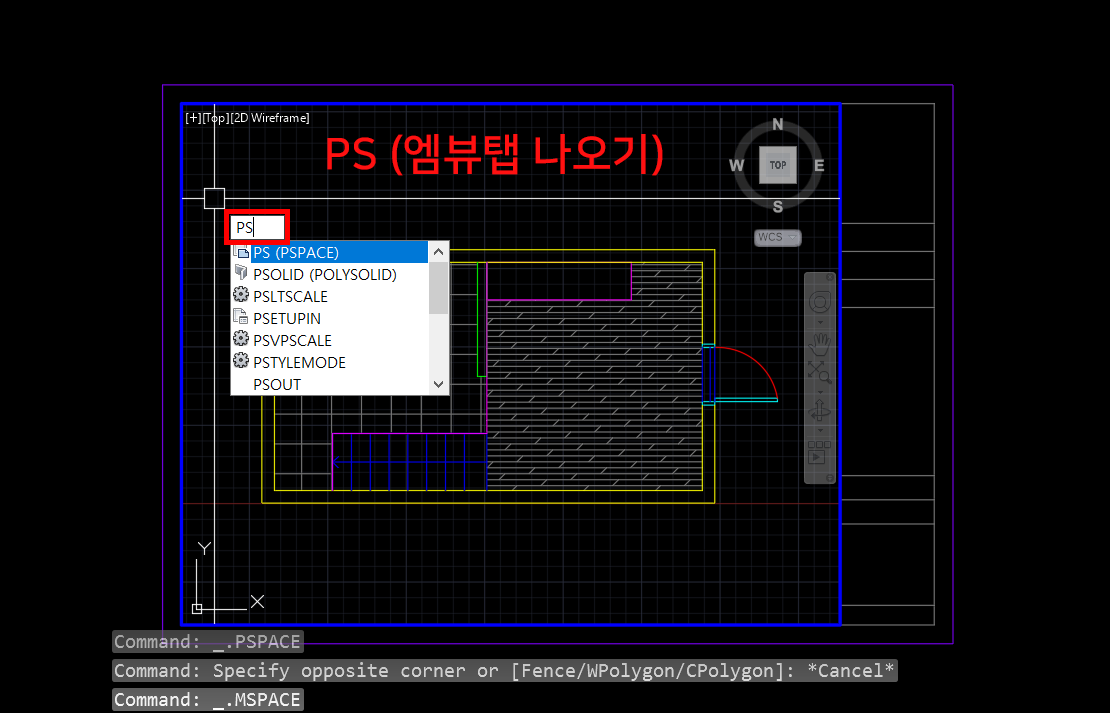Expand the orbit options arrow
This screenshot has width=1110, height=713.
(820, 430)
